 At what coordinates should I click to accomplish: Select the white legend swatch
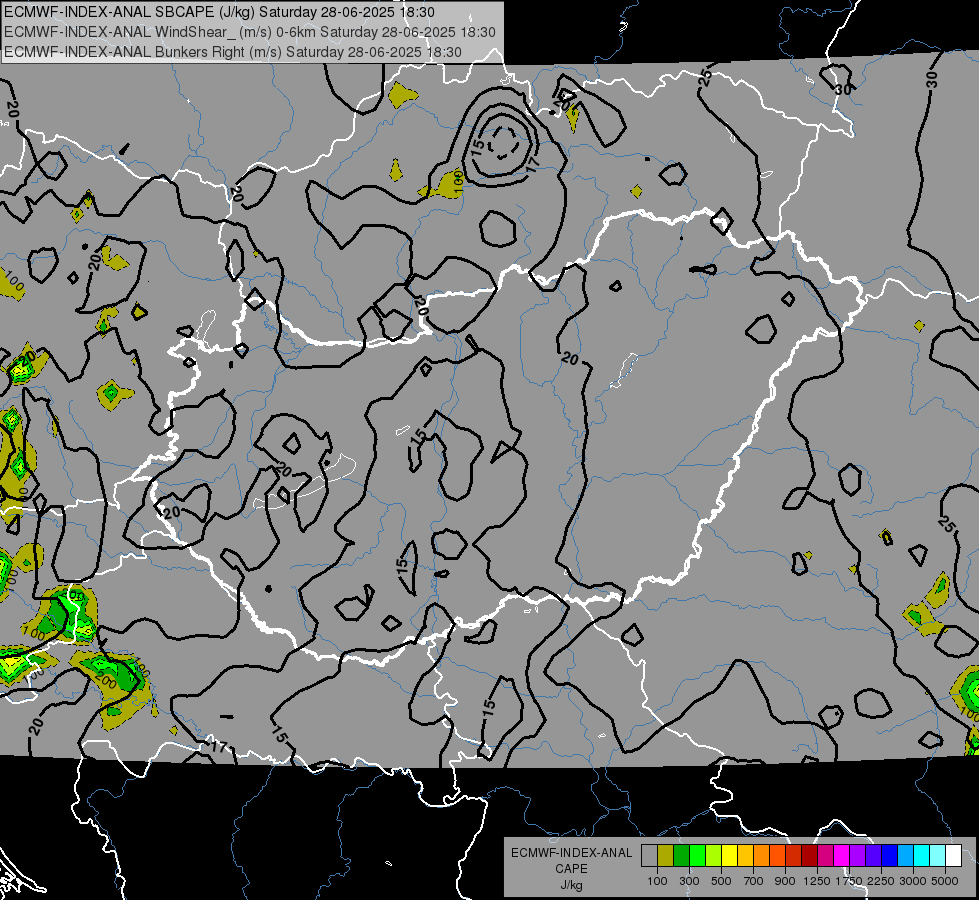coord(954,856)
